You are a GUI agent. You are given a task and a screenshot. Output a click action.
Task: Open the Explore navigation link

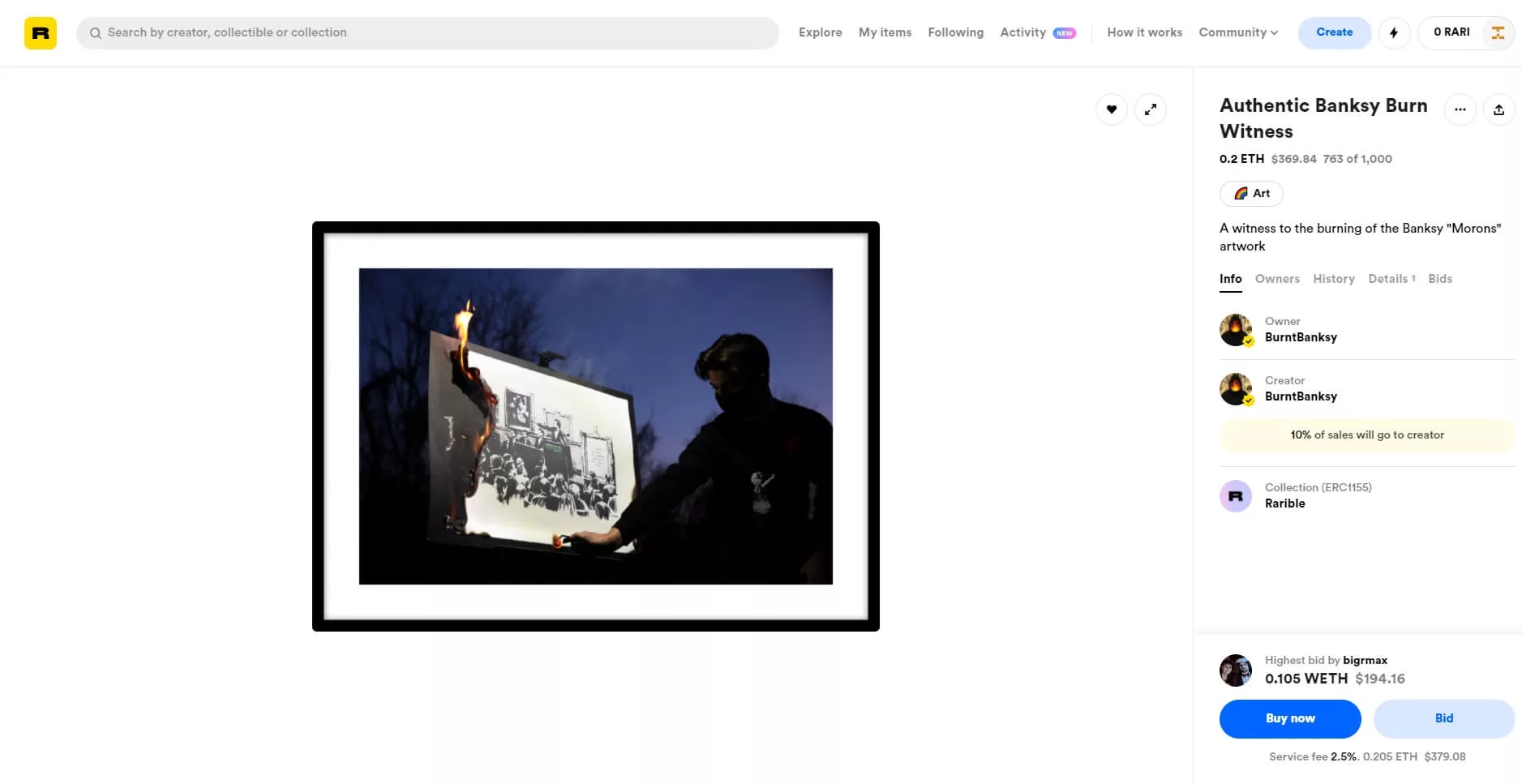820,32
